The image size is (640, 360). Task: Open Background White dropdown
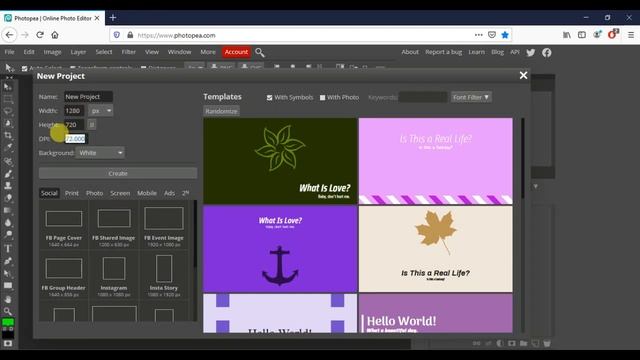click(100, 153)
